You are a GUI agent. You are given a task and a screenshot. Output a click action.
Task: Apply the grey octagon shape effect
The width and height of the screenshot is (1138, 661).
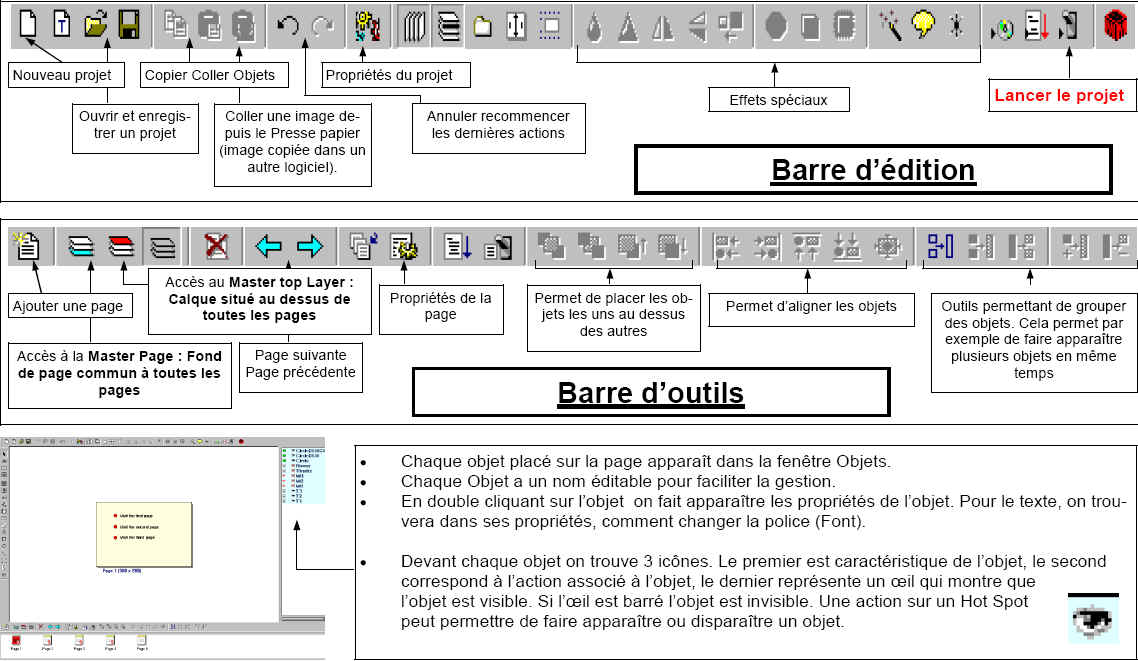[776, 27]
